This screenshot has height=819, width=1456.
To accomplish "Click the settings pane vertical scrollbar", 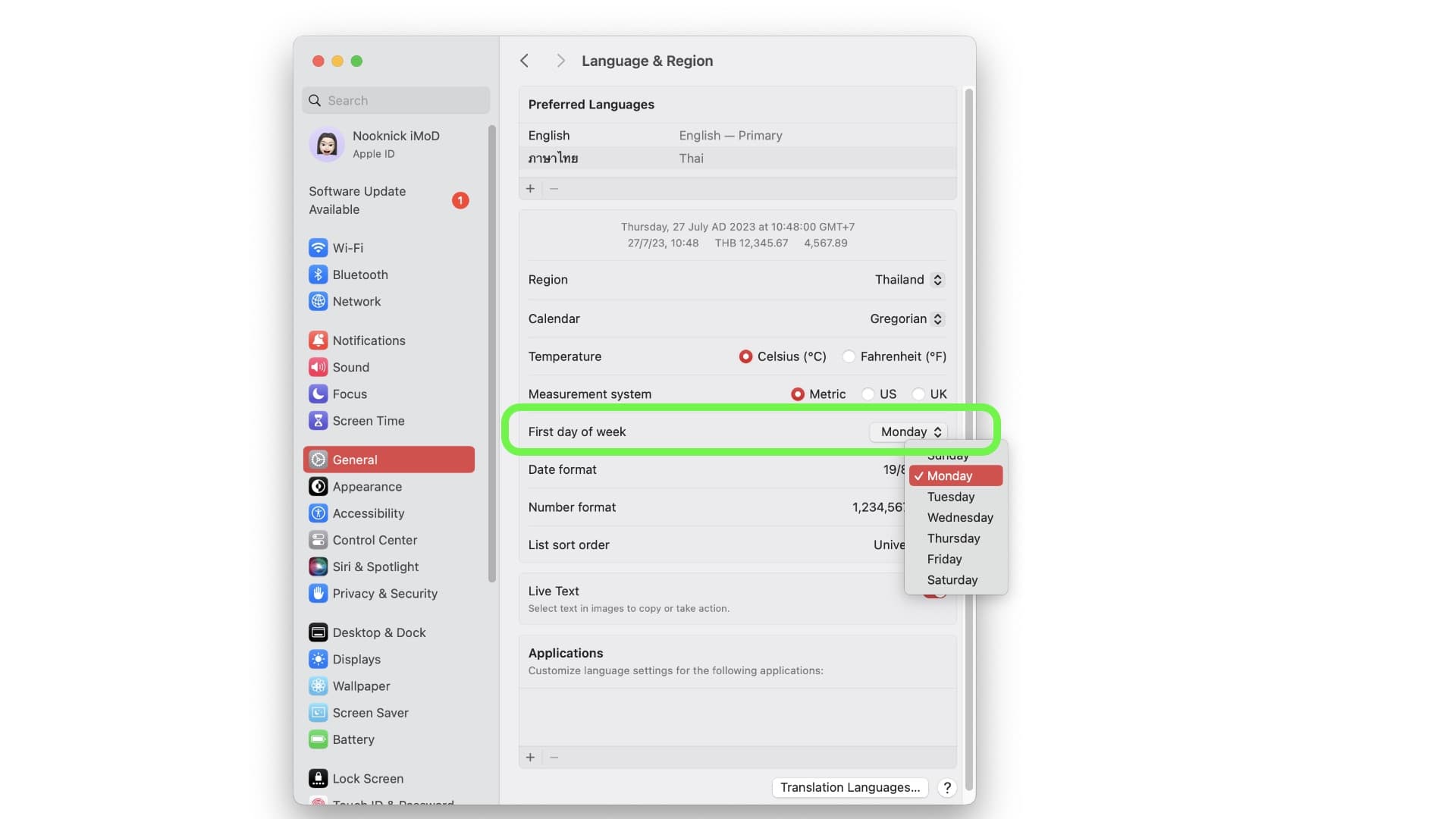I will tap(968, 440).
